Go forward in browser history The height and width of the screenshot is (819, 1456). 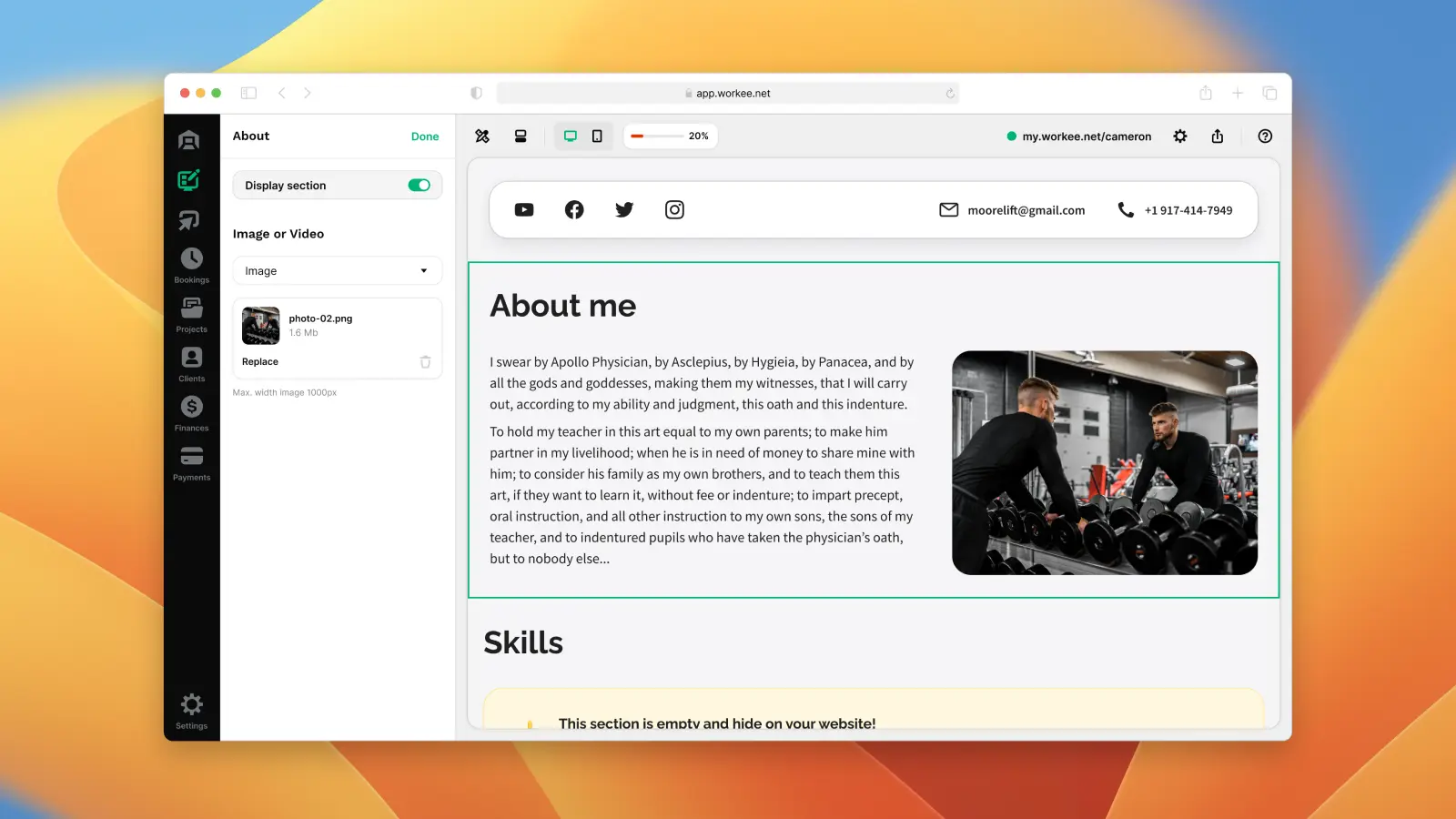tap(308, 93)
